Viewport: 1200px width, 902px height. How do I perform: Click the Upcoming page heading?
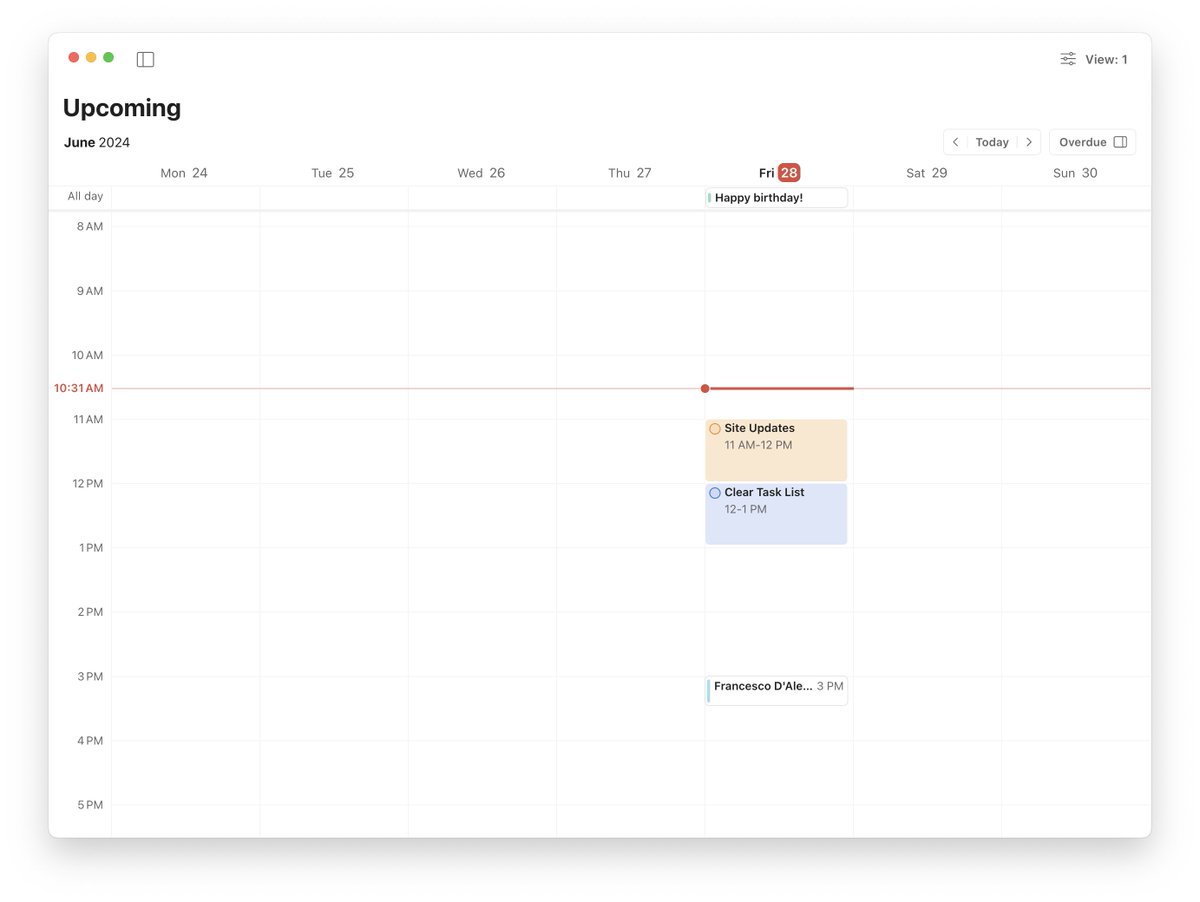tap(121, 107)
